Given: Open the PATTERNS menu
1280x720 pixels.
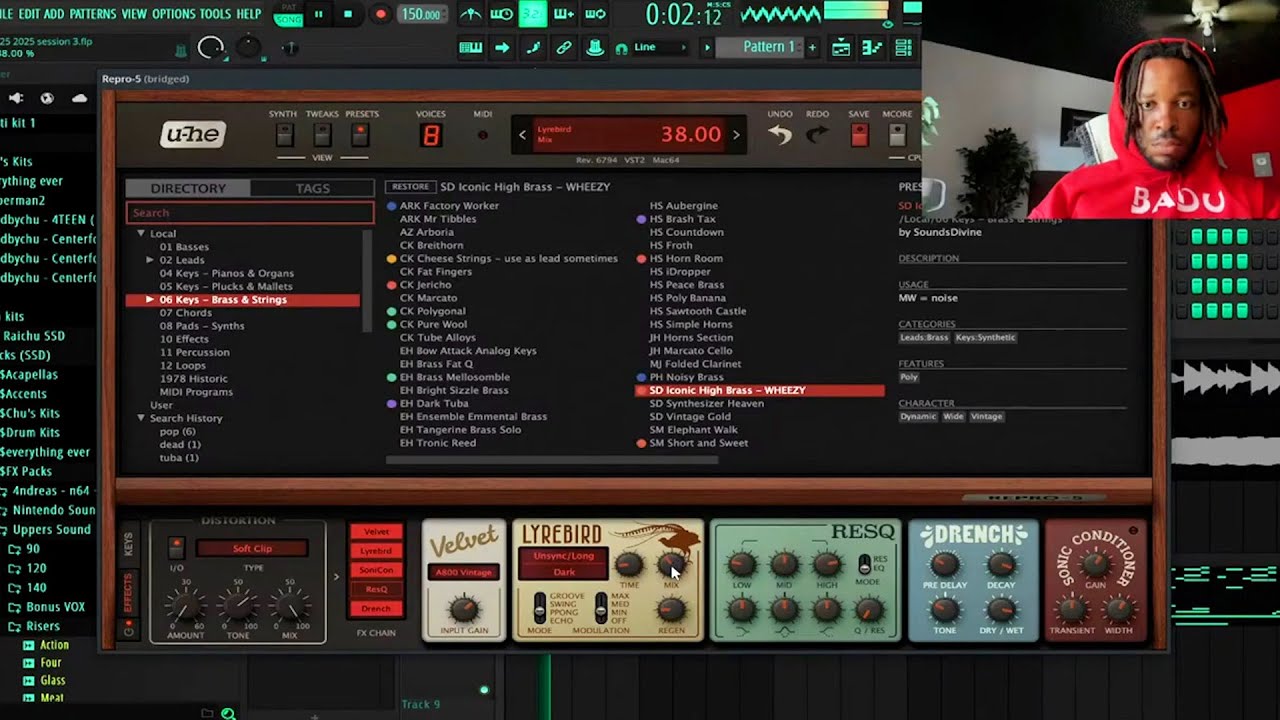Looking at the screenshot, I should 93,14.
